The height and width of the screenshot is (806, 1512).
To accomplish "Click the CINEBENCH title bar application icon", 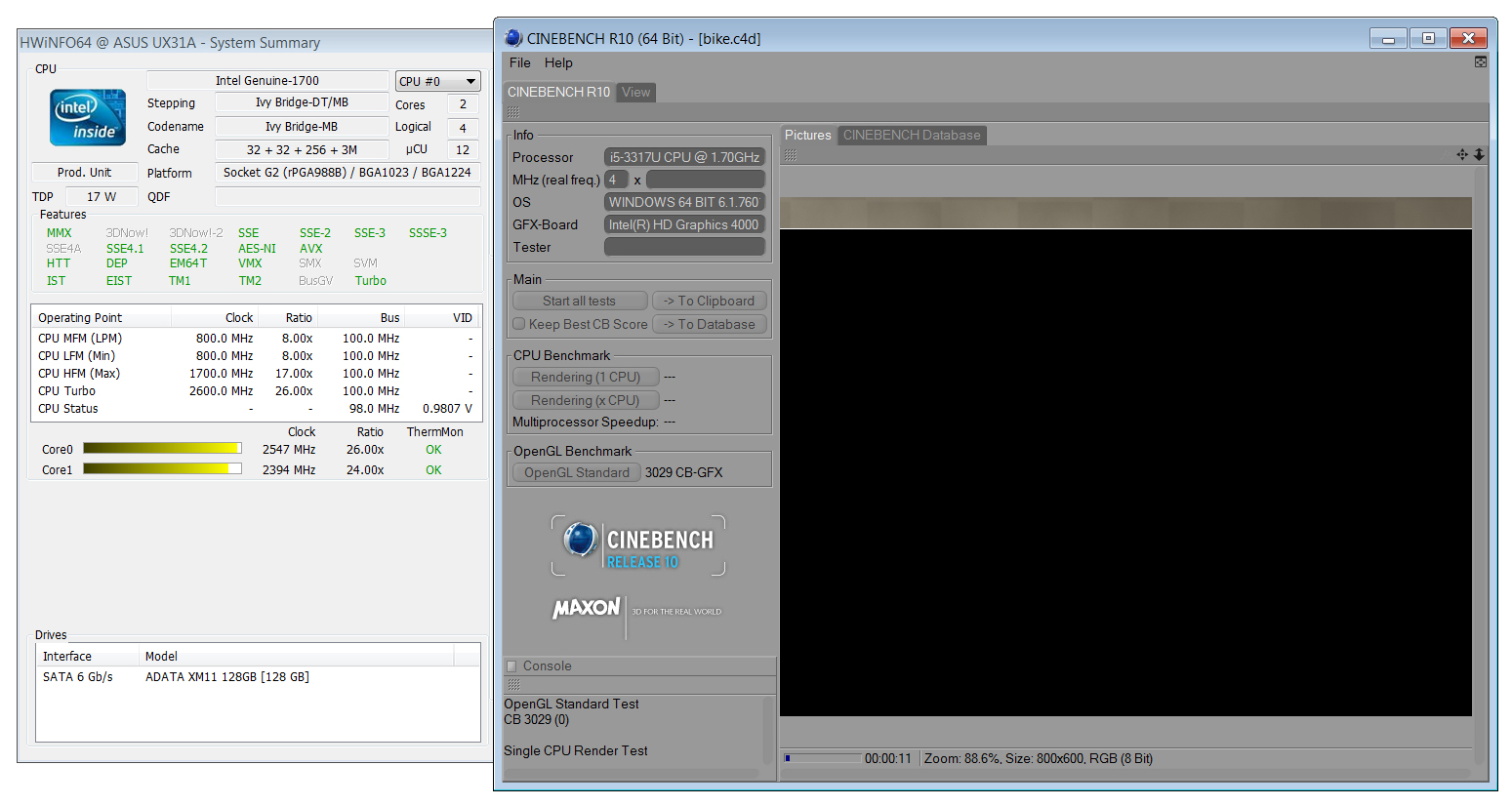I will tap(513, 38).
